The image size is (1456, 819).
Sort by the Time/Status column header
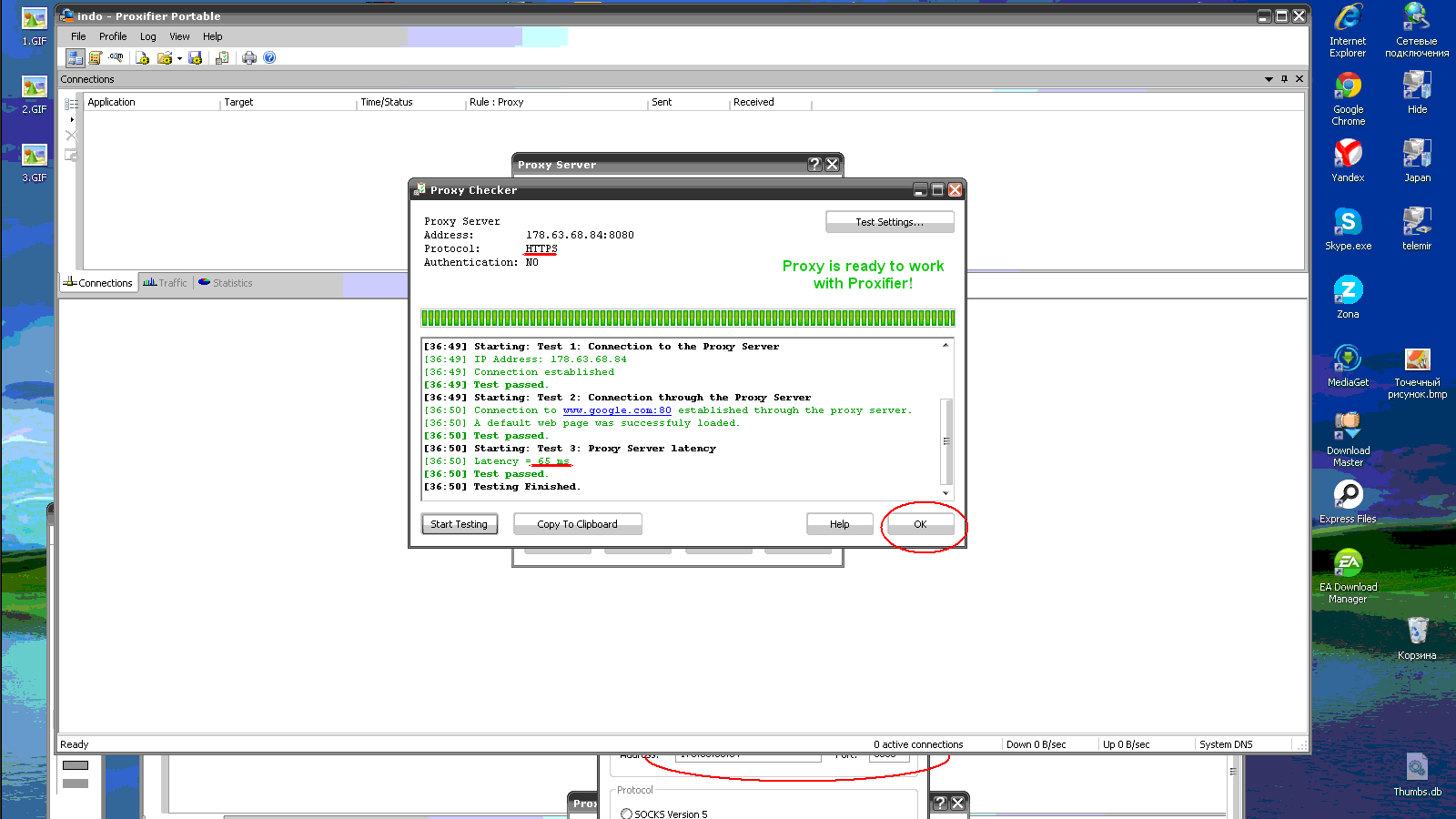tap(411, 102)
